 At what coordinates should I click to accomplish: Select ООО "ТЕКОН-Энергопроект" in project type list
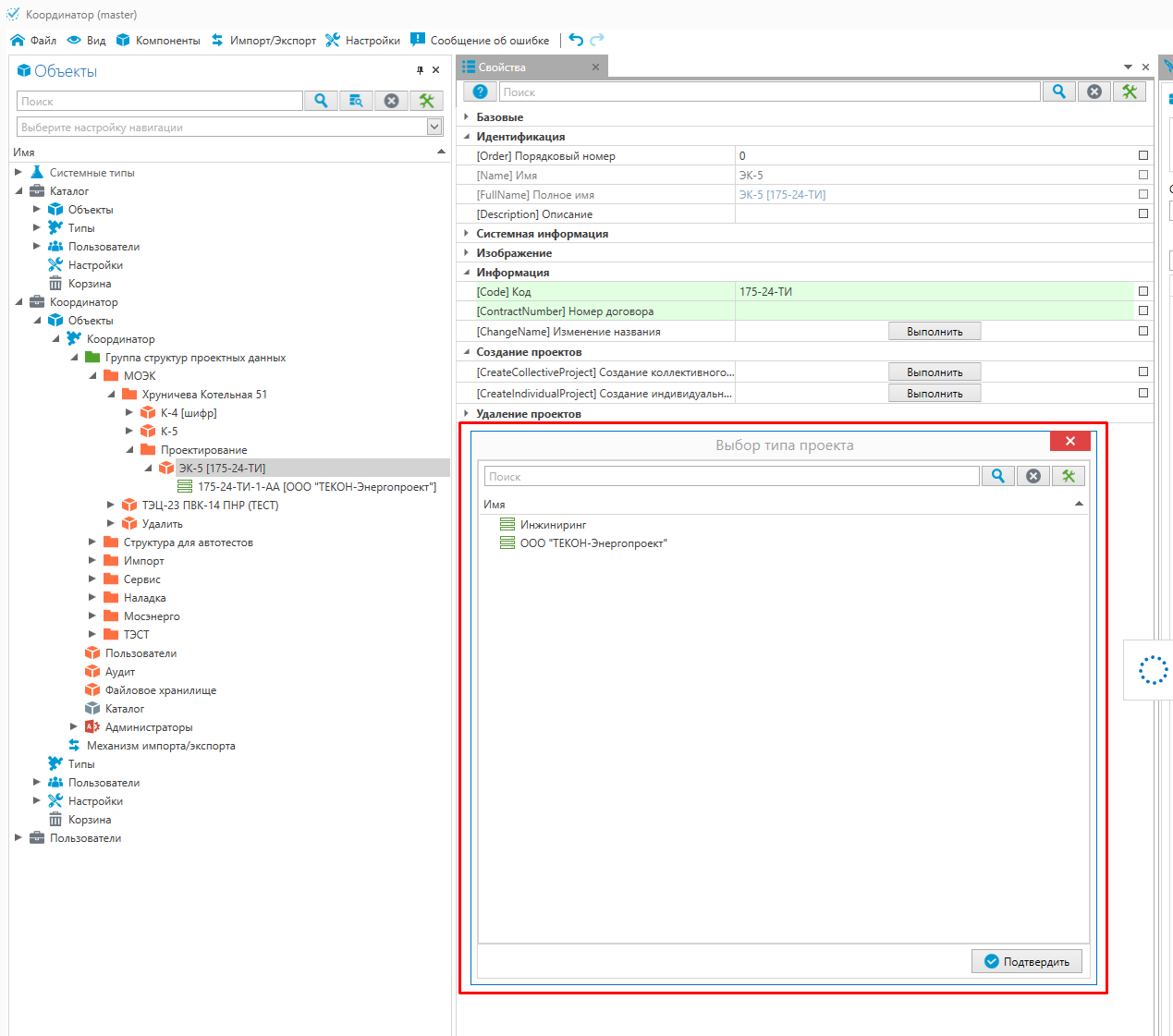coord(593,543)
